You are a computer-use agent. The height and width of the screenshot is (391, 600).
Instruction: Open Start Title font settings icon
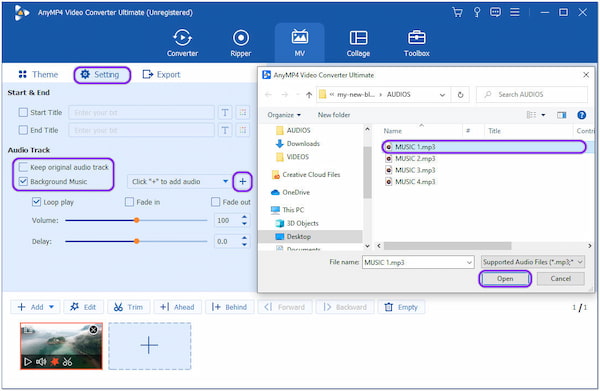pos(225,112)
